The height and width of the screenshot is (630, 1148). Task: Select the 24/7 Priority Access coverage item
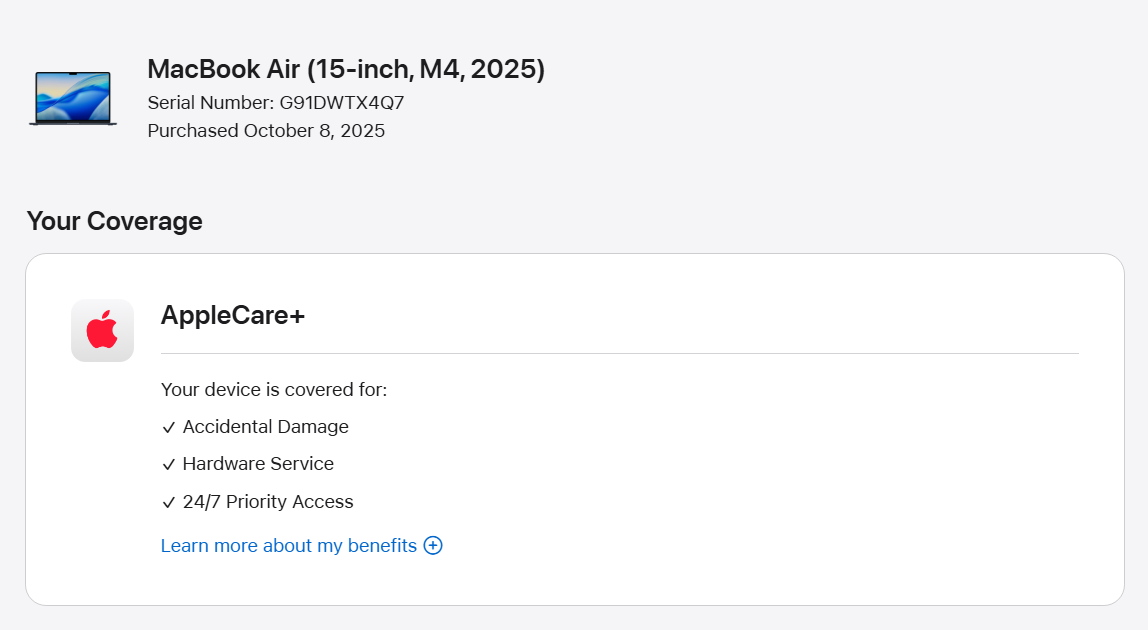268,502
